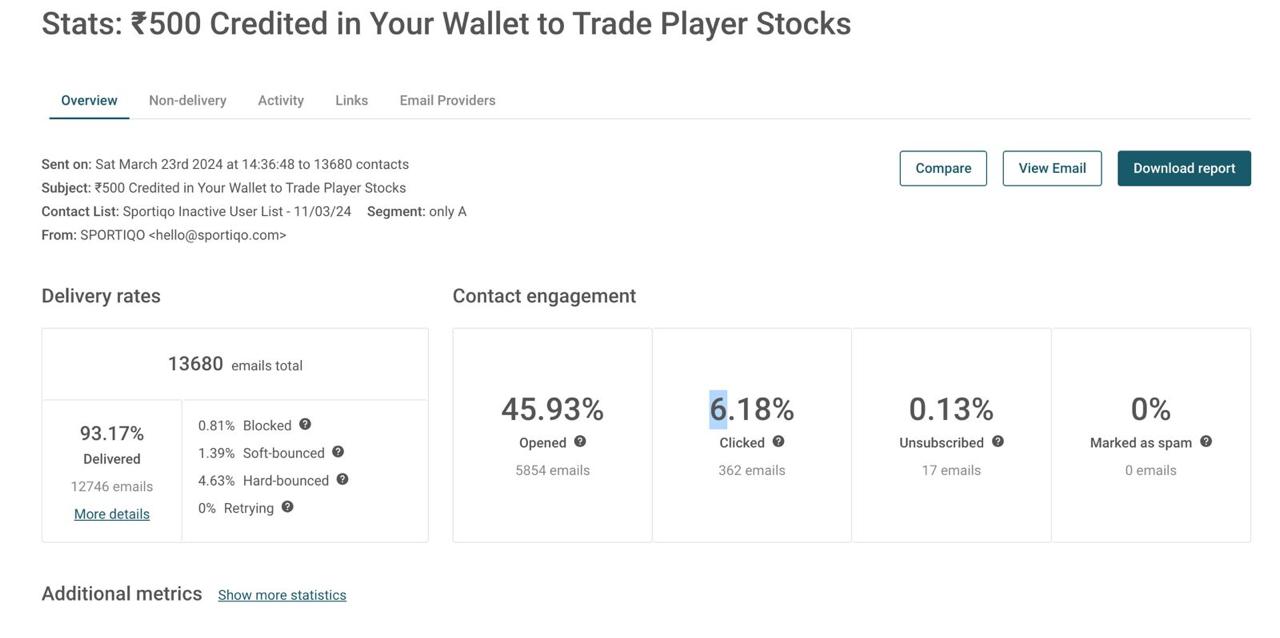Click the 45.93% Opened engagement card
Viewport: 1280px width, 638px height.
(552, 435)
